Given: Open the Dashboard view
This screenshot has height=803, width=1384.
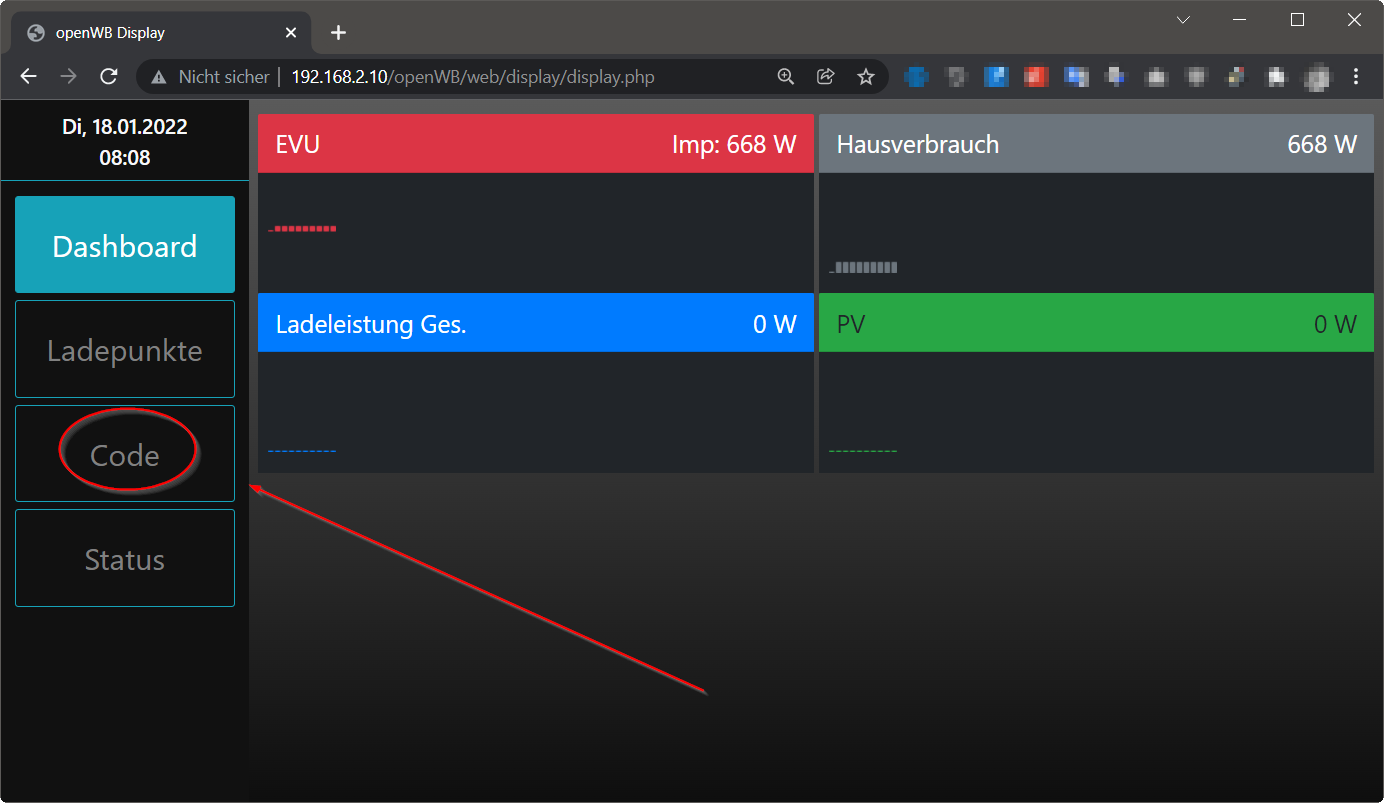Looking at the screenshot, I should coord(125,245).
